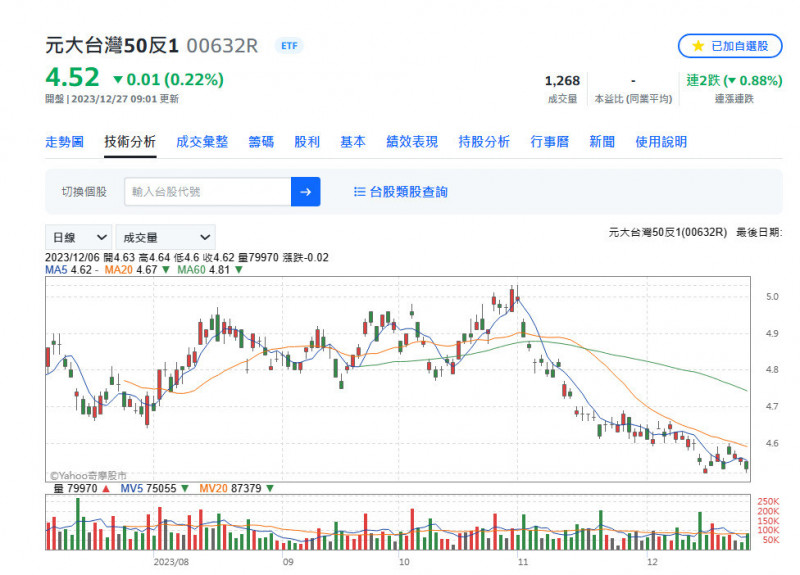This screenshot has height=575, width=800.
Task: Click the 切換個股 label
Action: 84,192
